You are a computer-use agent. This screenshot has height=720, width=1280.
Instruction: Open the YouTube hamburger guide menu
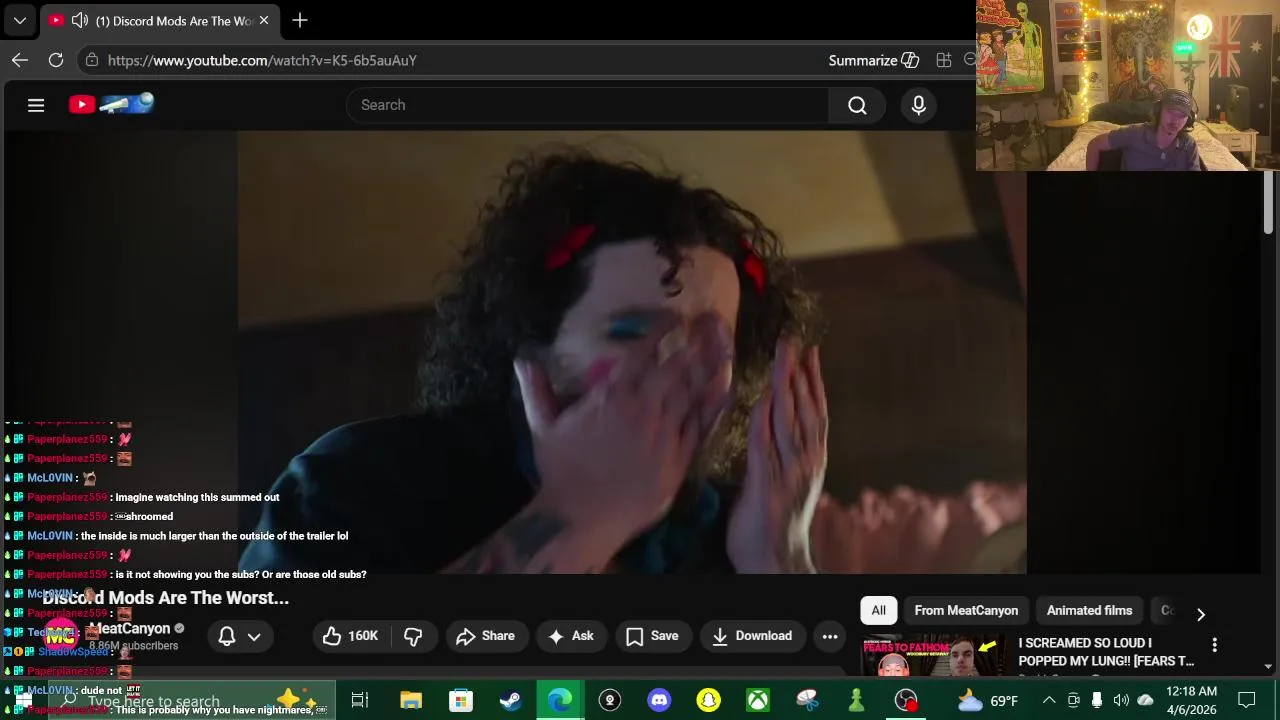pos(36,105)
